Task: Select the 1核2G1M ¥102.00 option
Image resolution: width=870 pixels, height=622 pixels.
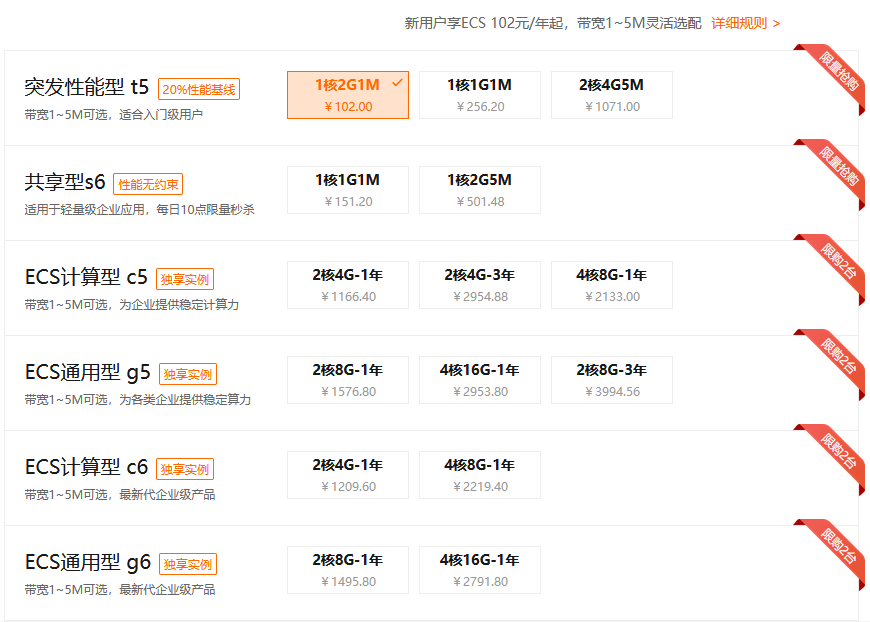Action: point(347,95)
